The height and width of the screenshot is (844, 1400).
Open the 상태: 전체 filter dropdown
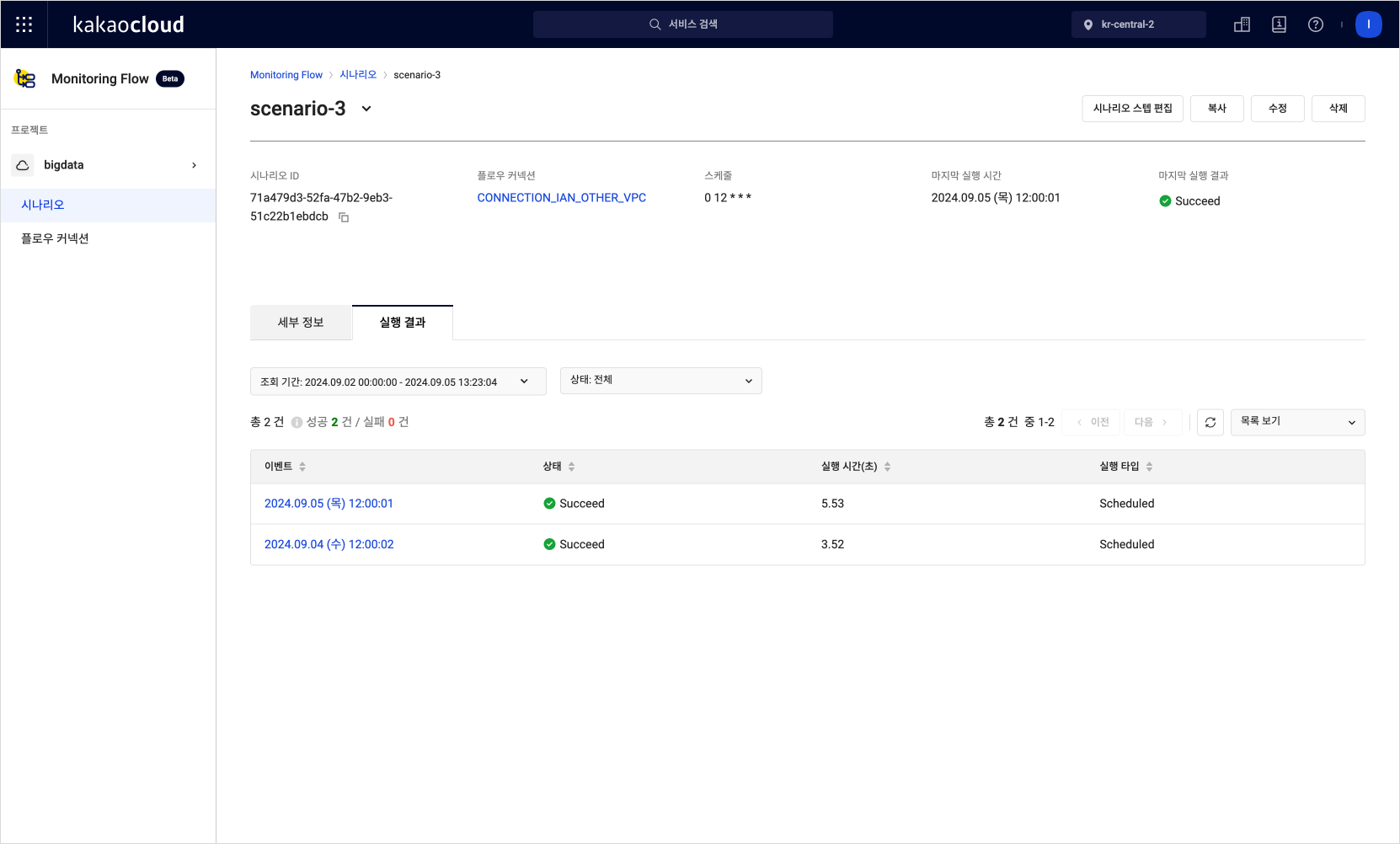coord(661,381)
